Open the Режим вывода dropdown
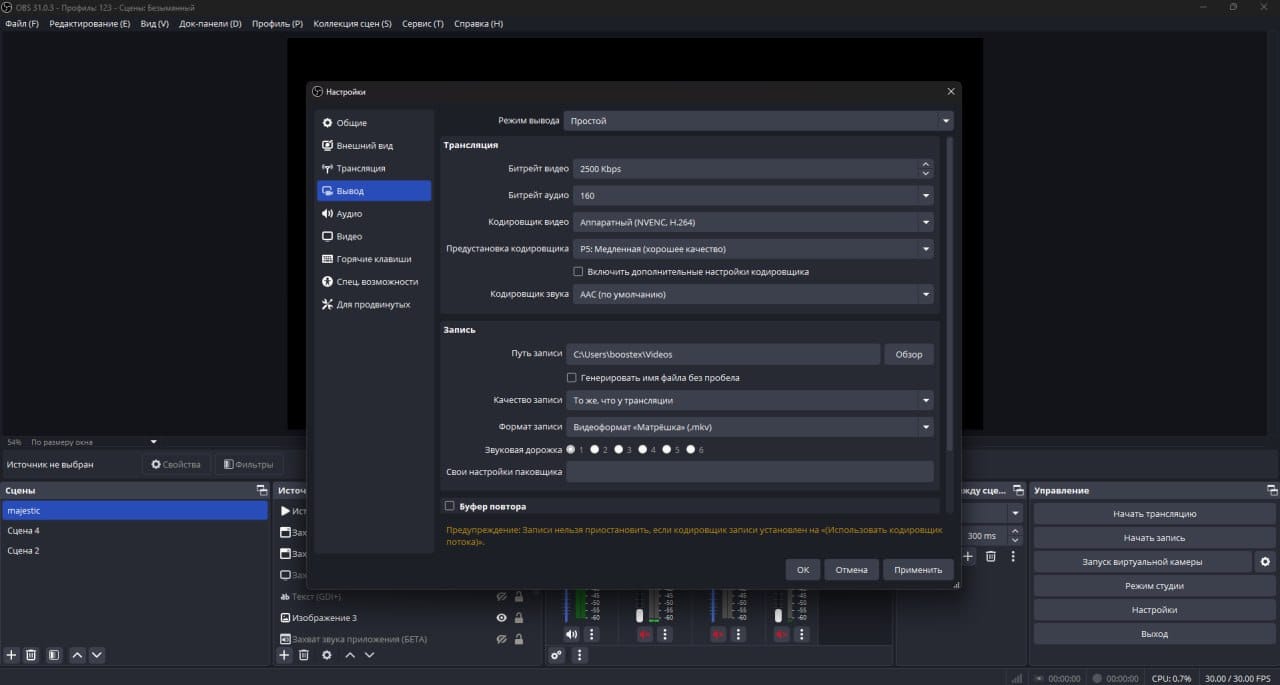Viewport: 1280px width, 685px height. coord(759,121)
